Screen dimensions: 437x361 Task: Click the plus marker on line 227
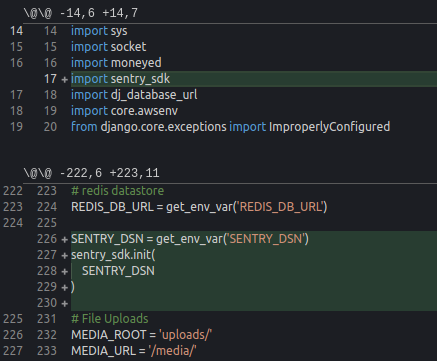(x=65, y=255)
